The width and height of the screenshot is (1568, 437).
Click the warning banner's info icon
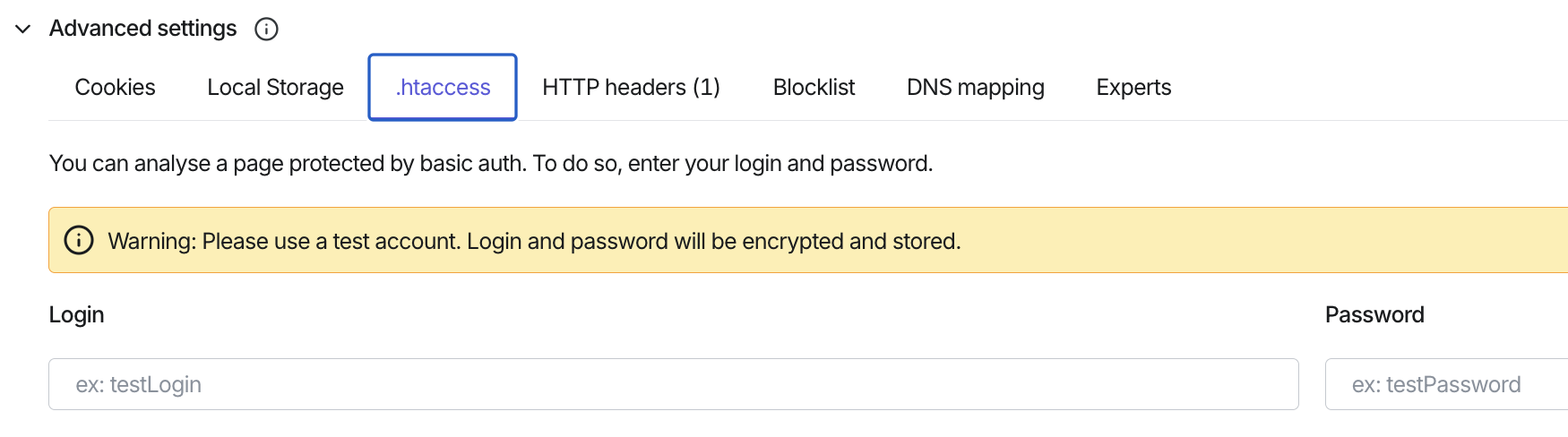[79, 240]
